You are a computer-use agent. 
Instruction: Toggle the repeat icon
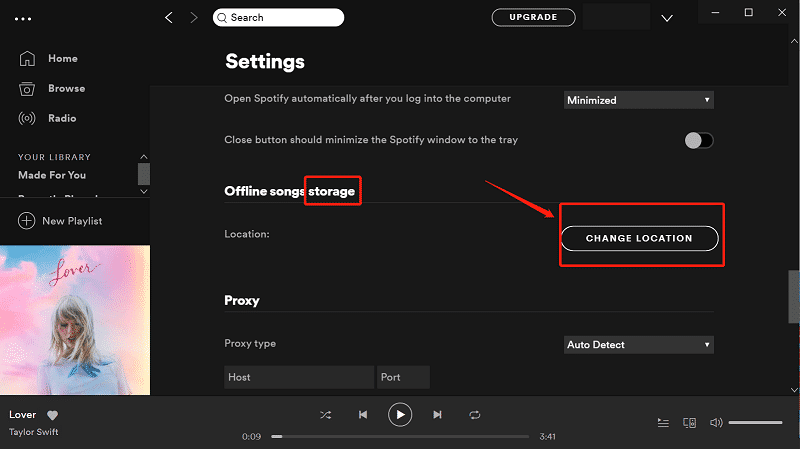click(x=475, y=414)
